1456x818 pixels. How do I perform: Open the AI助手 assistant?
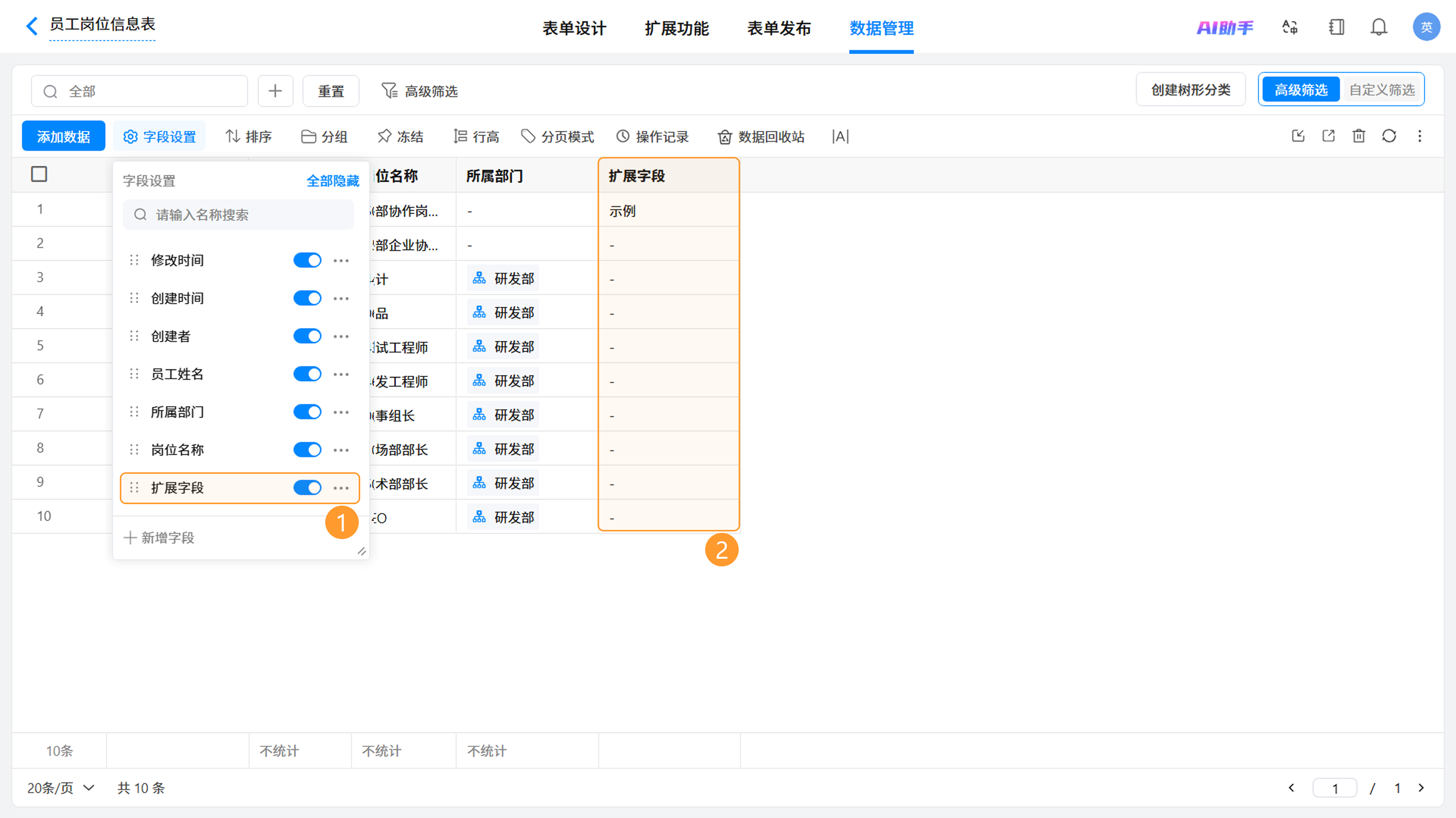tap(1224, 27)
